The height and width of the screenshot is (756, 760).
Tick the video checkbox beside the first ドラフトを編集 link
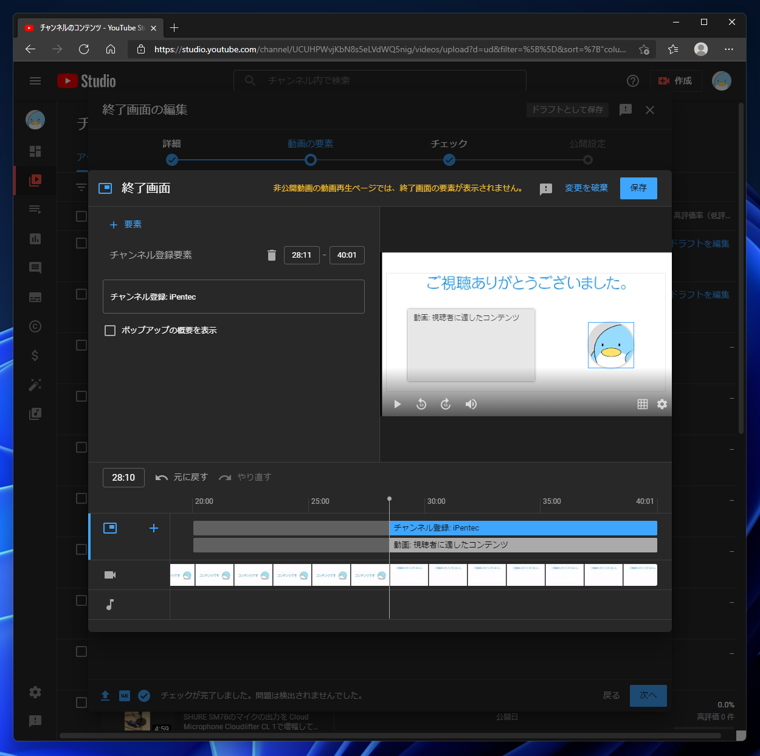pyautogui.click(x=81, y=243)
